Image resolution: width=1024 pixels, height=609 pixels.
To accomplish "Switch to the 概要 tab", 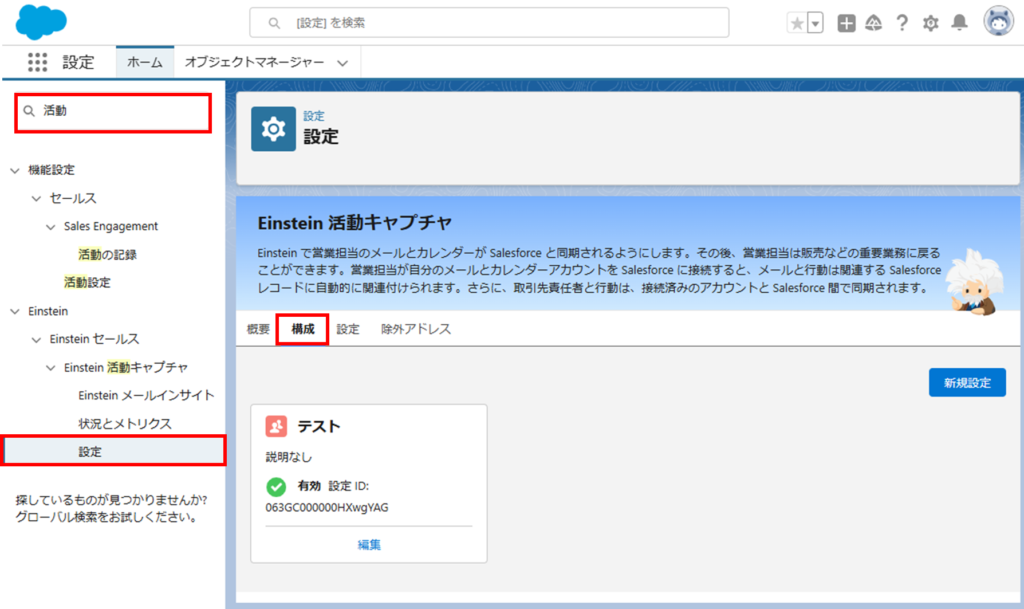I will click(258, 329).
